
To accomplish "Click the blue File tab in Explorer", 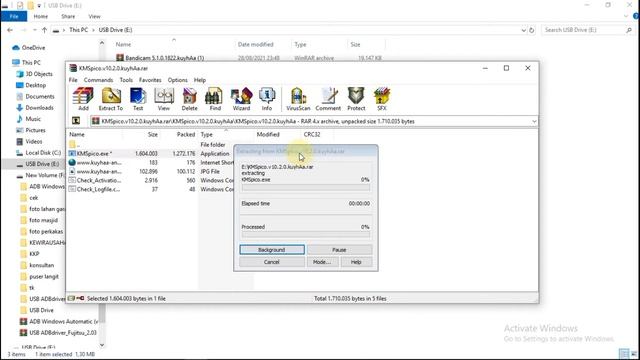I will coord(14,16).
